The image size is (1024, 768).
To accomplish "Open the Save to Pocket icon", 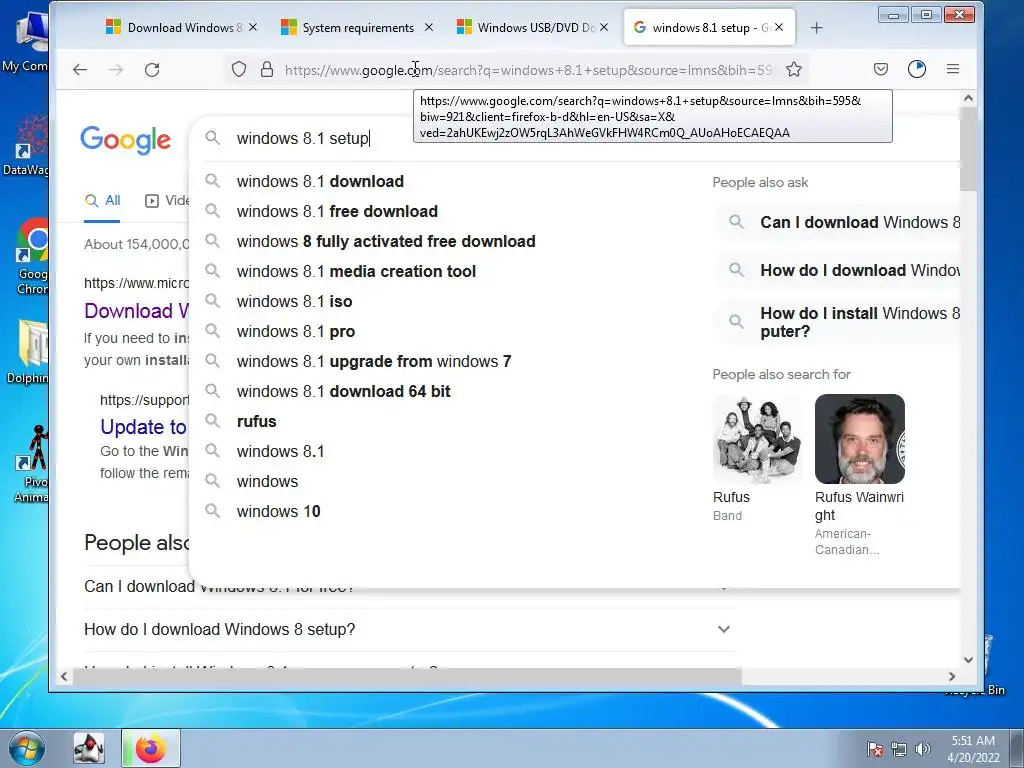I will (881, 69).
